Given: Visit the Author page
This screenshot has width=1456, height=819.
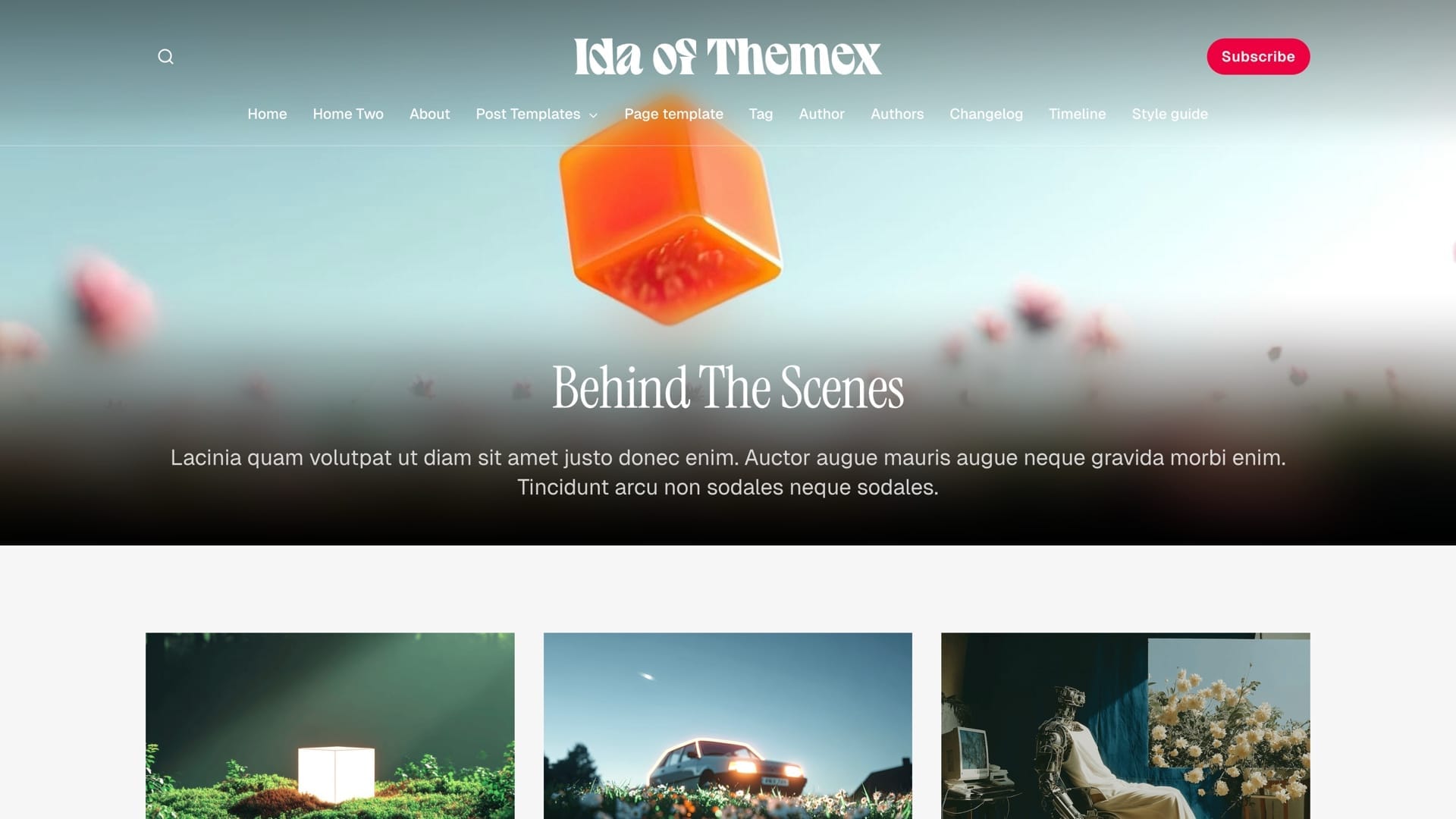Looking at the screenshot, I should click(x=821, y=114).
